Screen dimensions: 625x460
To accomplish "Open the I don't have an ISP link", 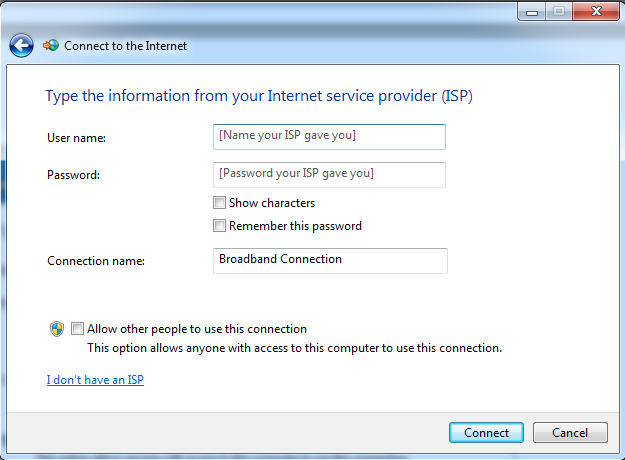I will coord(95,380).
